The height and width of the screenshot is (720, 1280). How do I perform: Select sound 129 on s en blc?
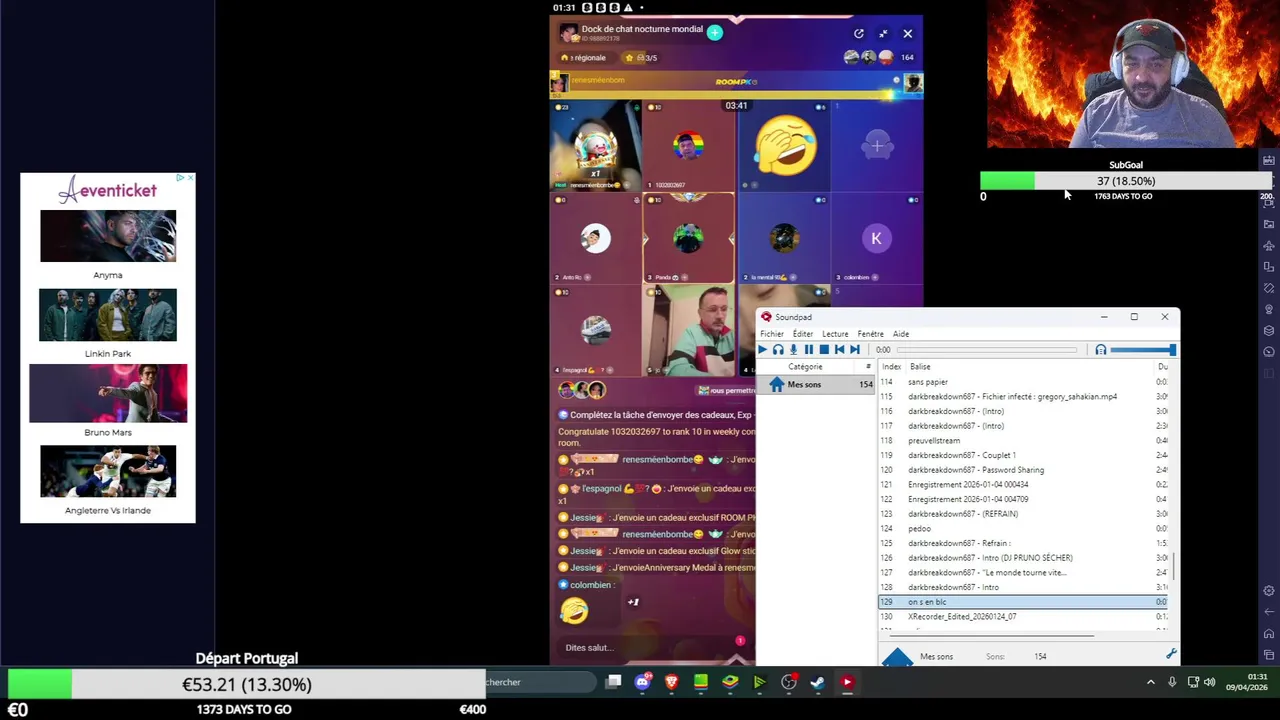tap(1022, 602)
